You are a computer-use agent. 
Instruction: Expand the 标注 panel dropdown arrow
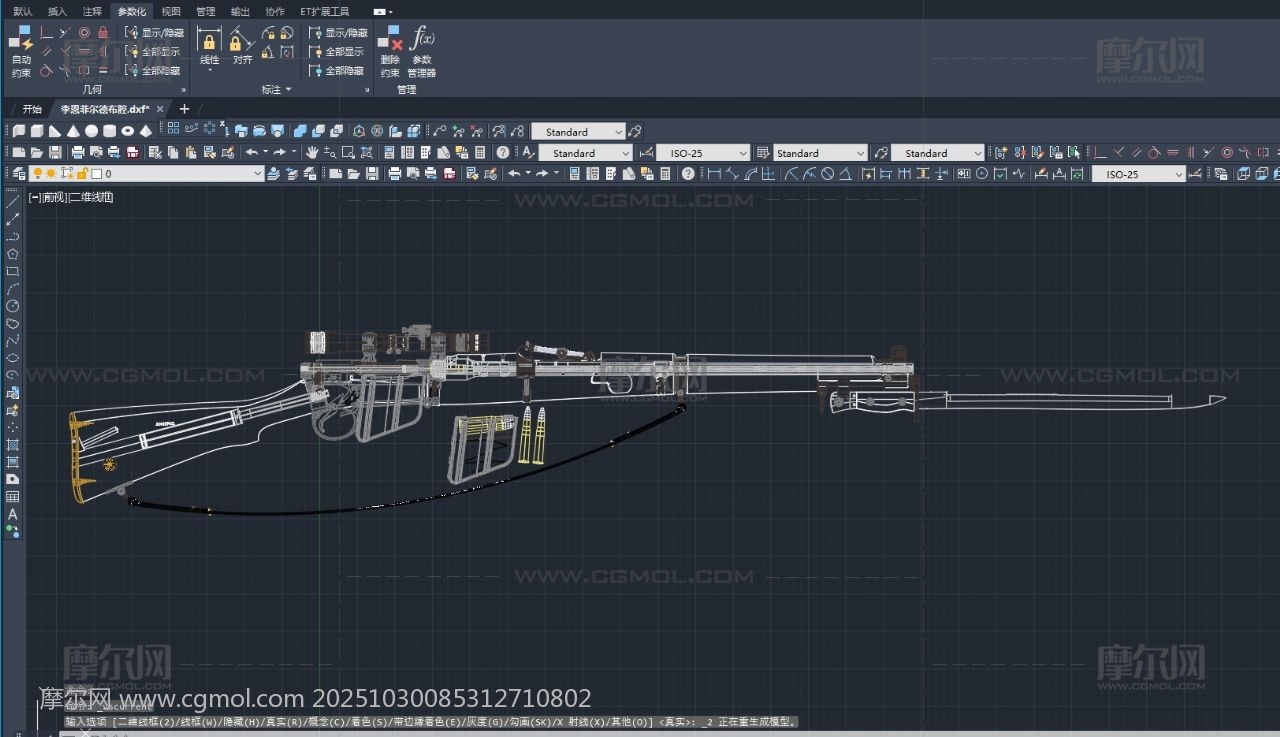coord(289,90)
